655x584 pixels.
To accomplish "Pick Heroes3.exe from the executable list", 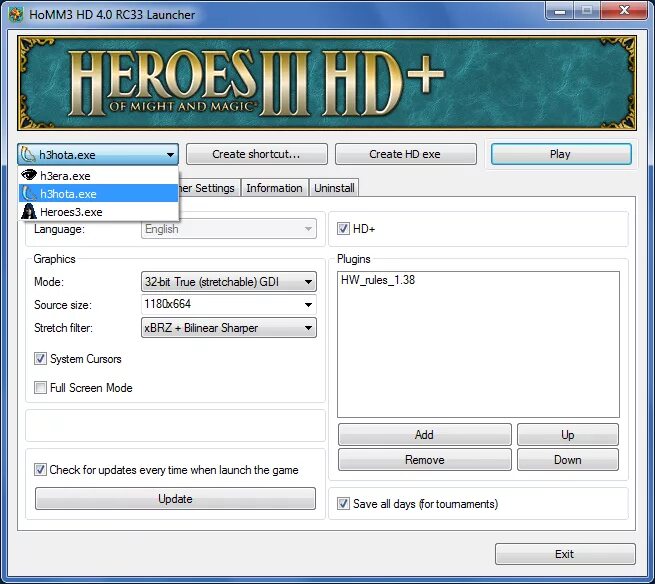I will tap(99, 212).
